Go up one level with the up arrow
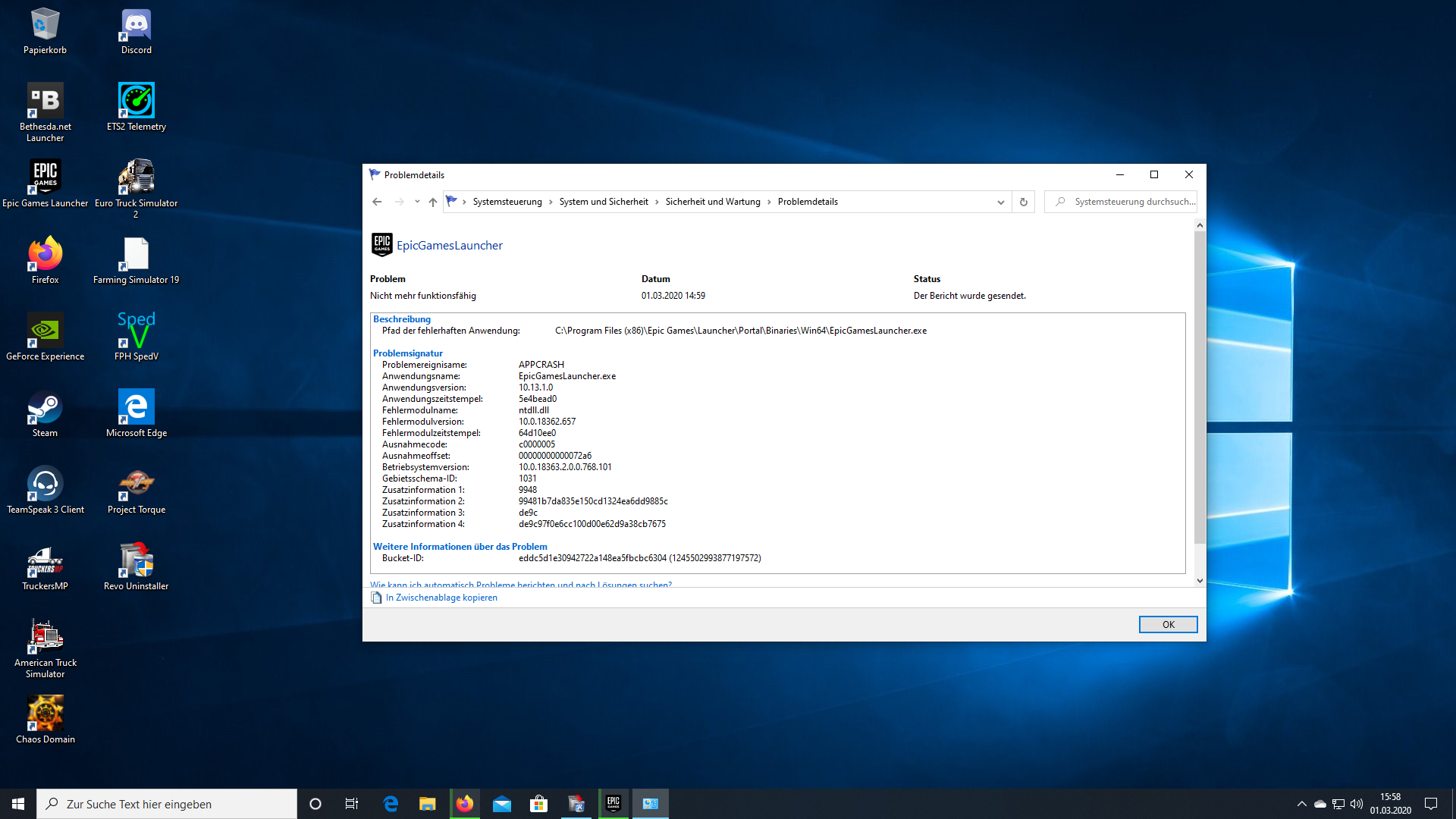 [433, 202]
